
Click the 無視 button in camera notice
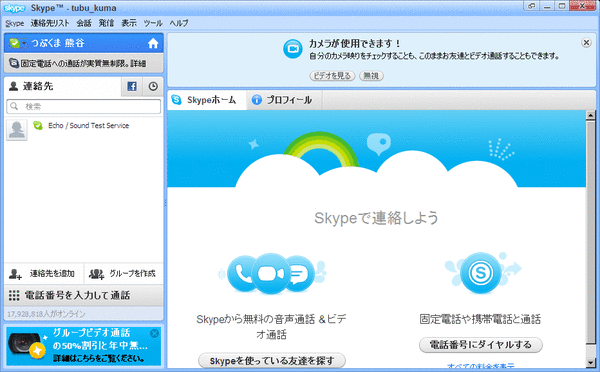point(371,76)
